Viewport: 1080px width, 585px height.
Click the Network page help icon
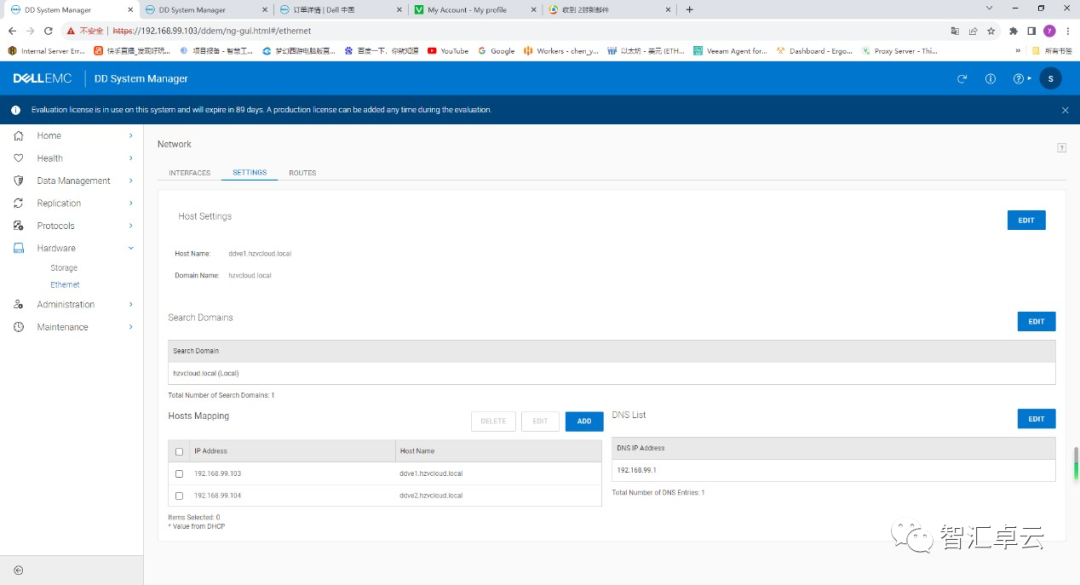[1061, 147]
